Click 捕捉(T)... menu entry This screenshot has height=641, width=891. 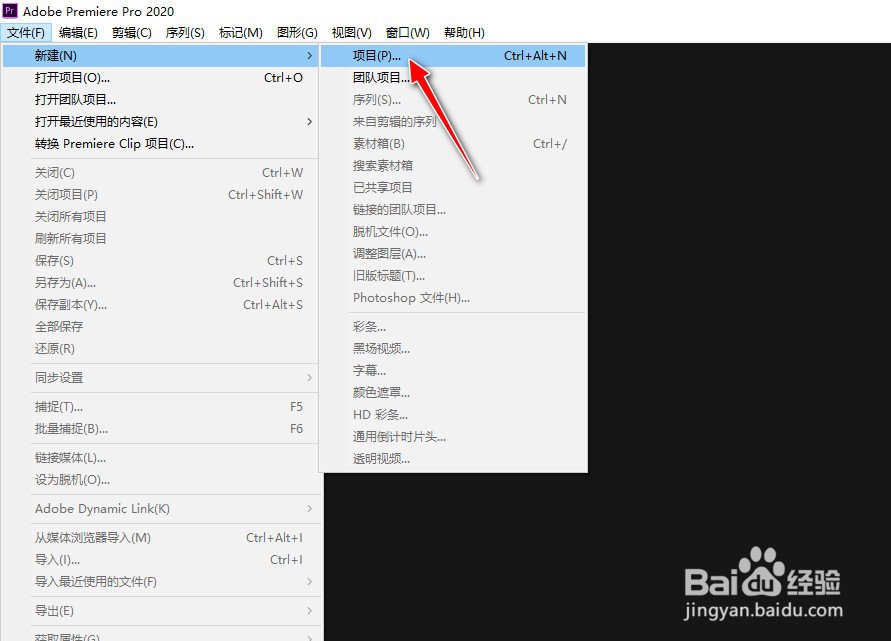(160, 407)
